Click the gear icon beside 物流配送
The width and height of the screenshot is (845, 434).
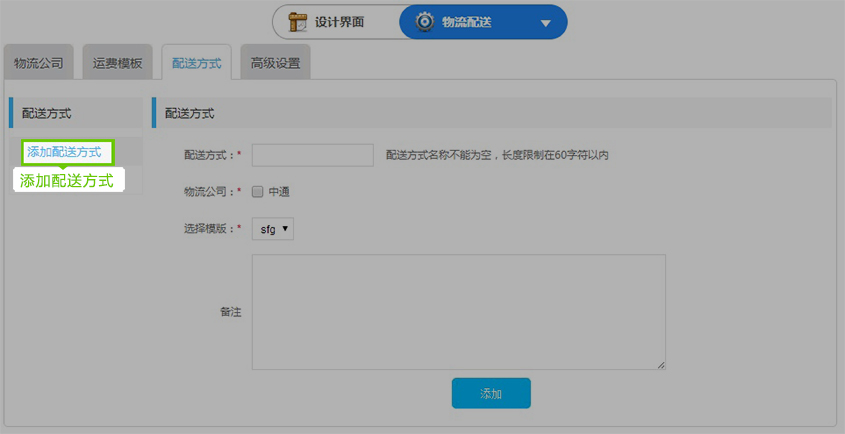(424, 22)
